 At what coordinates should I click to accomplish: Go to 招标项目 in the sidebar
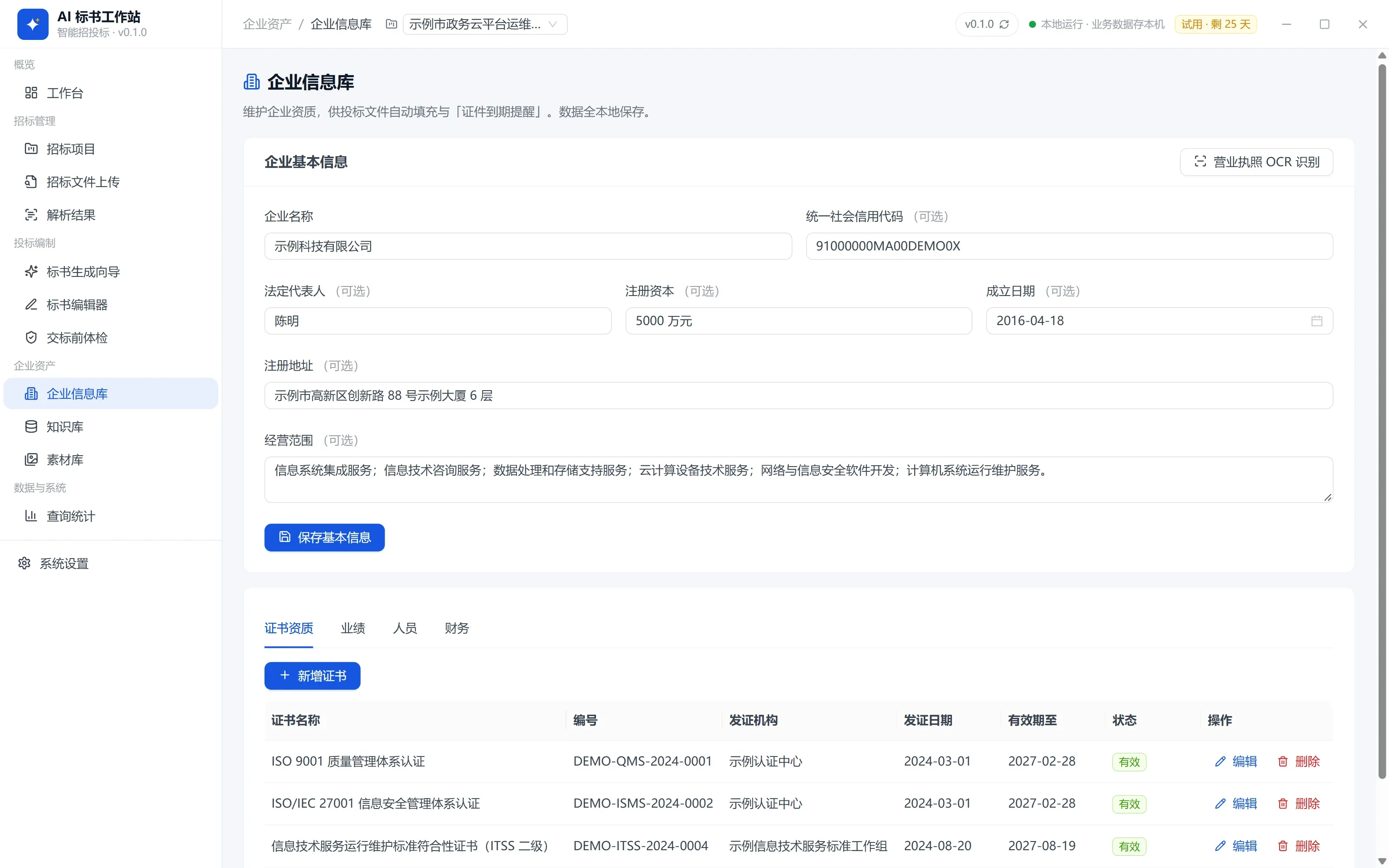coord(111,149)
